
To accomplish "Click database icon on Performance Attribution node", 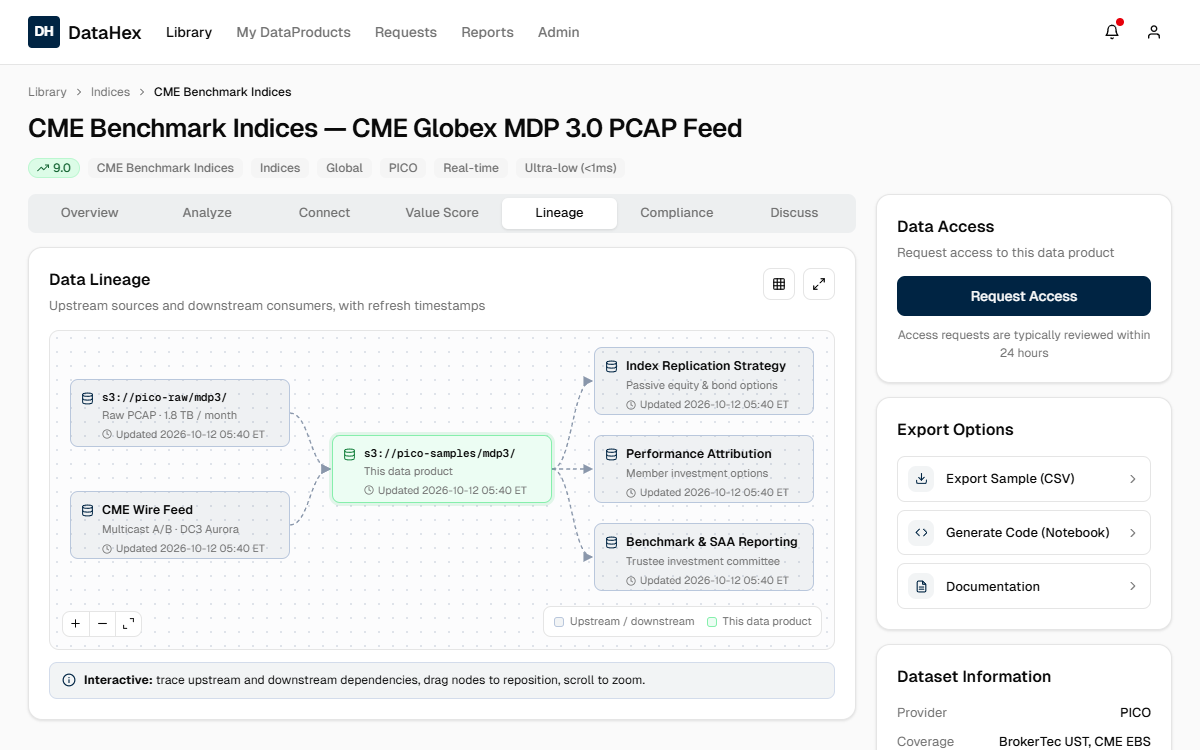I will click(x=611, y=454).
